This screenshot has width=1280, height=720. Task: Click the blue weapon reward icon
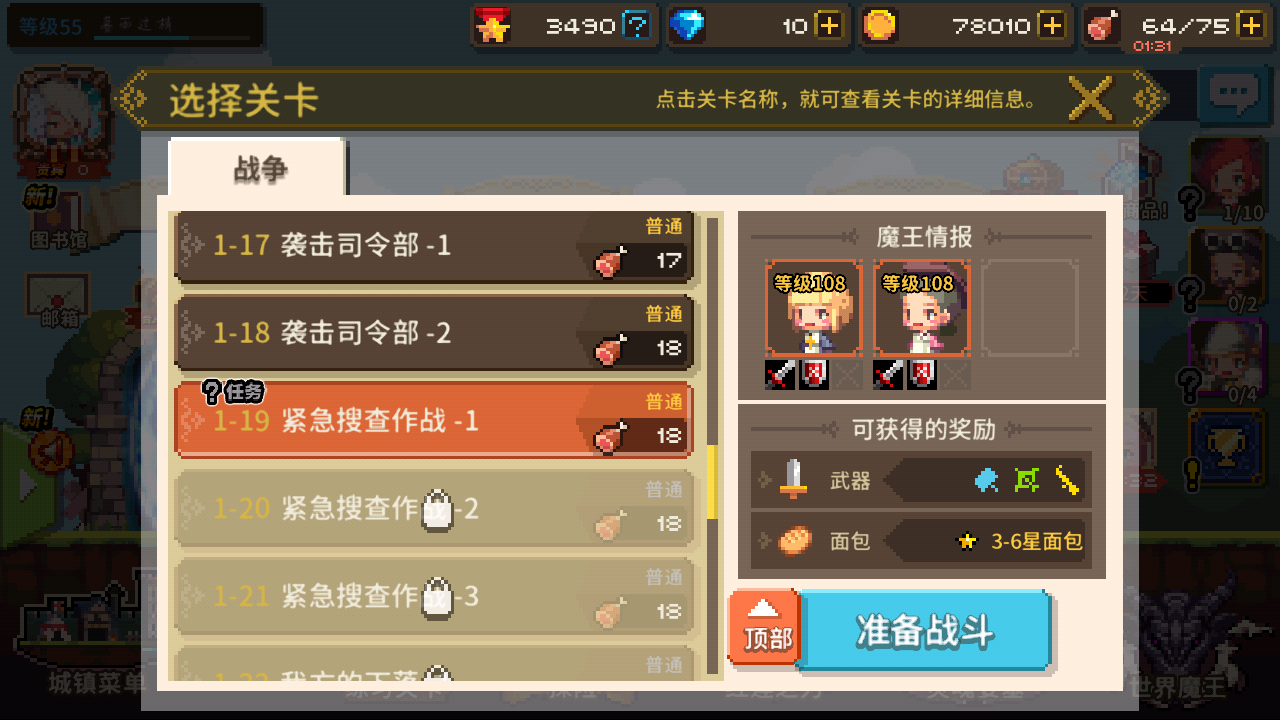pos(986,481)
